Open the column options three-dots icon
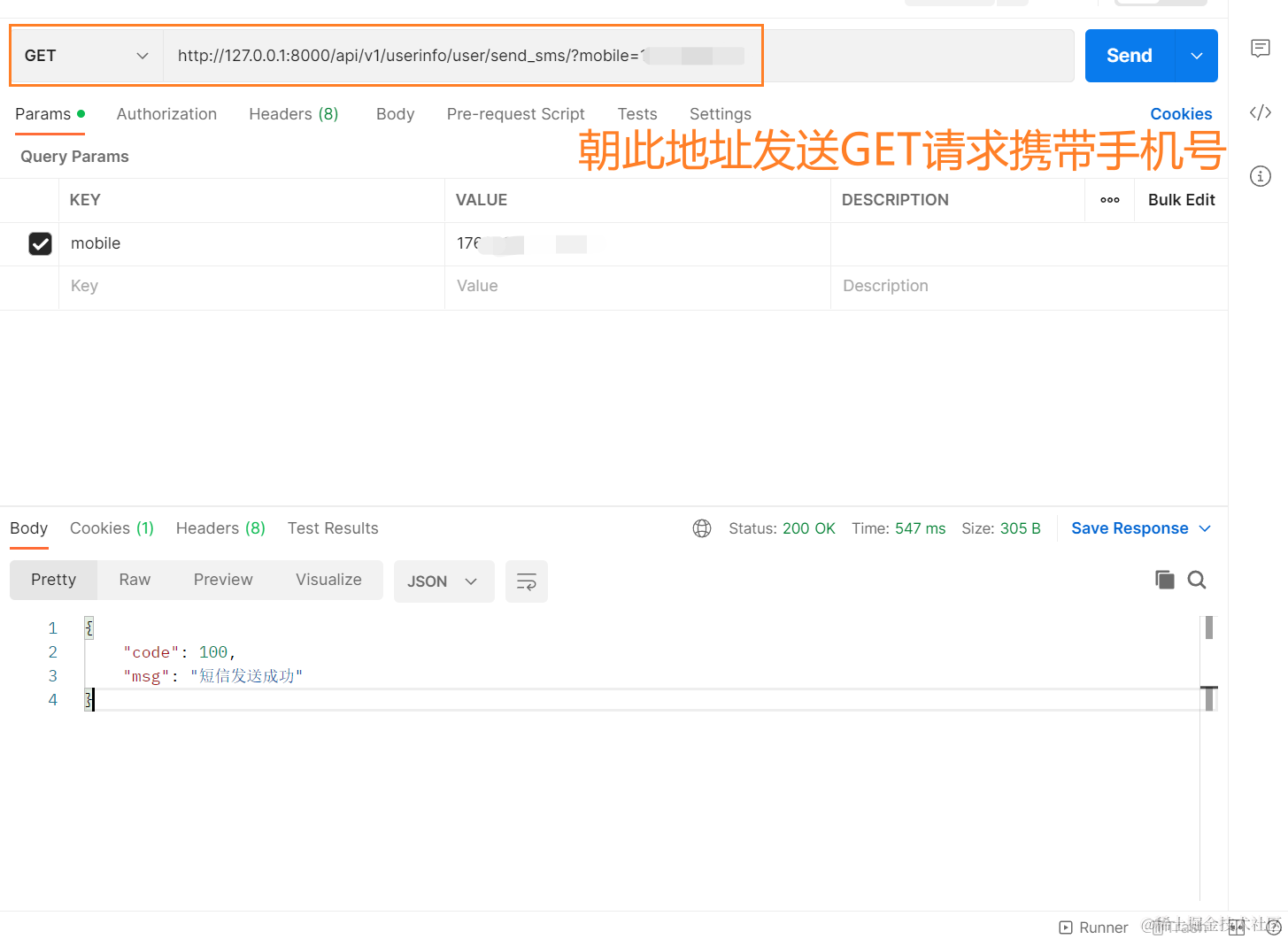This screenshot has width=1288, height=939. click(x=1110, y=200)
